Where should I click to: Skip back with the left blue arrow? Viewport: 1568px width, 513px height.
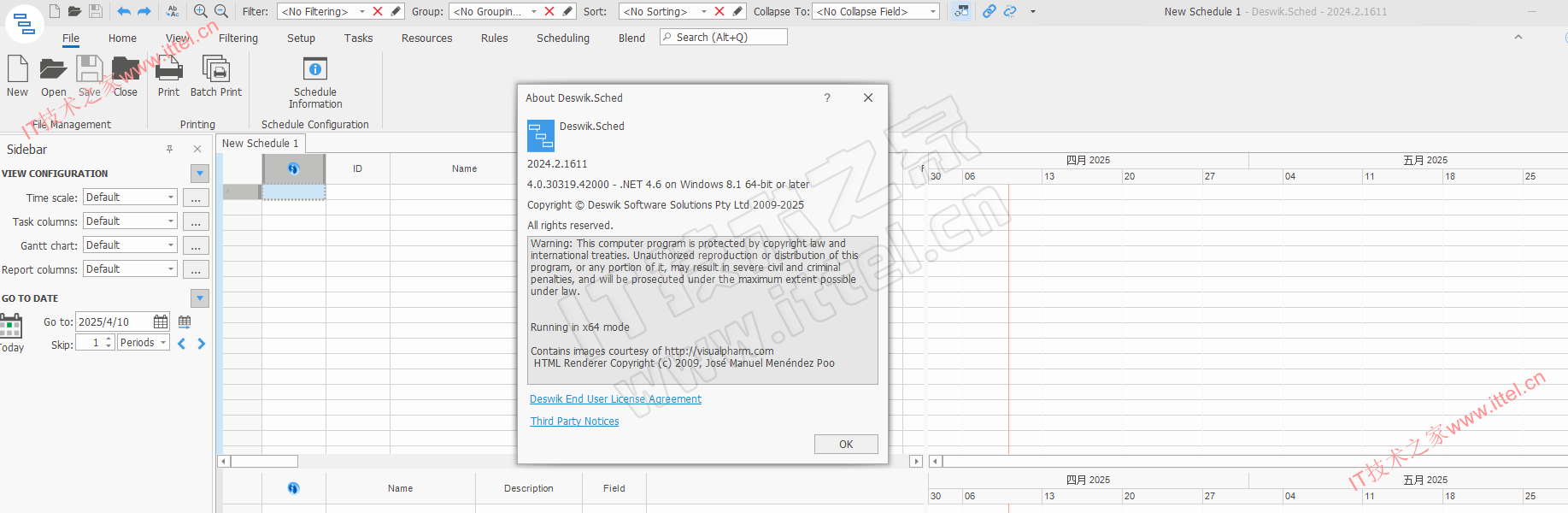tap(181, 344)
